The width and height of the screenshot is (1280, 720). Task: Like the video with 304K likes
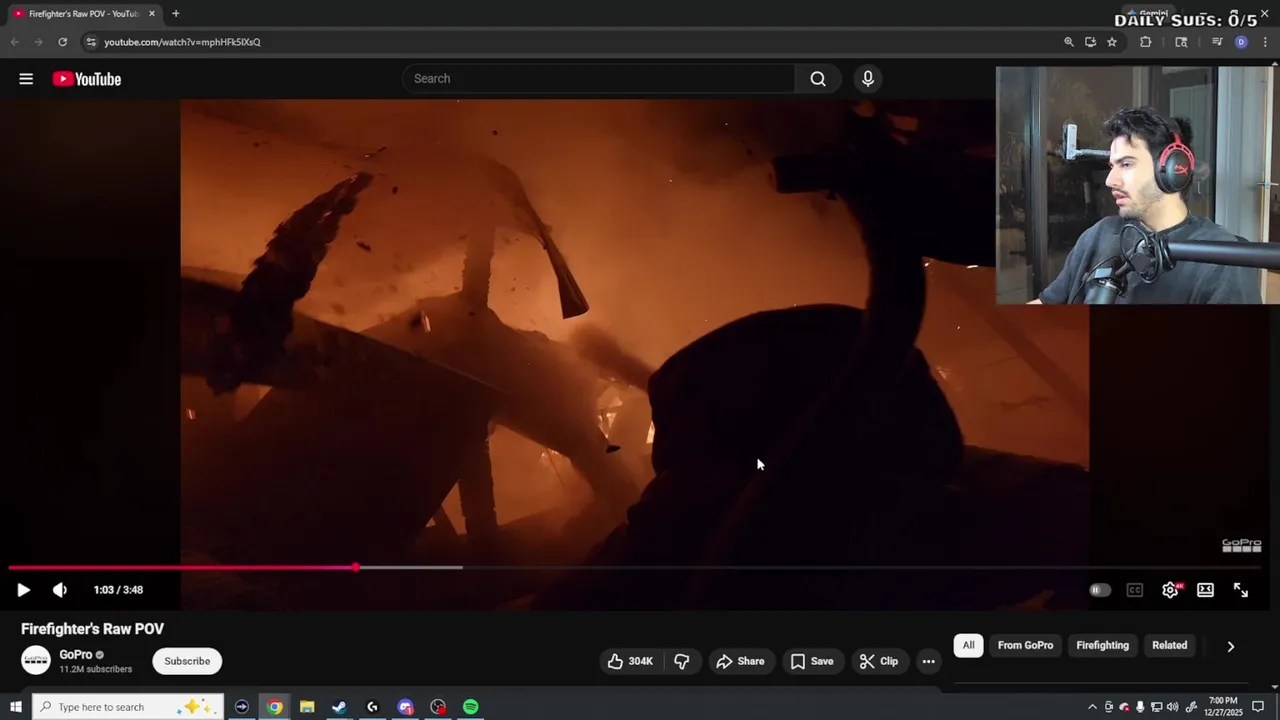click(630, 661)
